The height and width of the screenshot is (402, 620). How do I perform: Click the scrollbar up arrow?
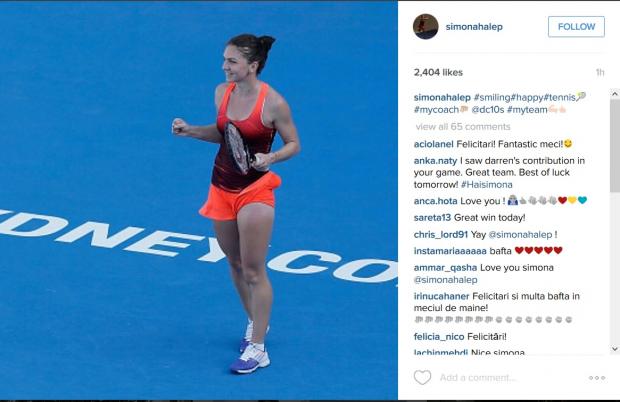coord(615,94)
